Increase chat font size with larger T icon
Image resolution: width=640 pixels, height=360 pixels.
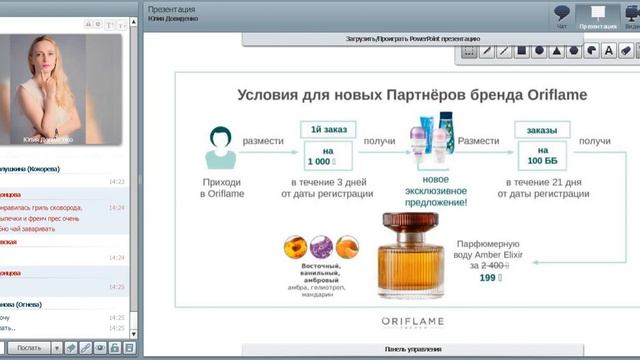(x=110, y=25)
